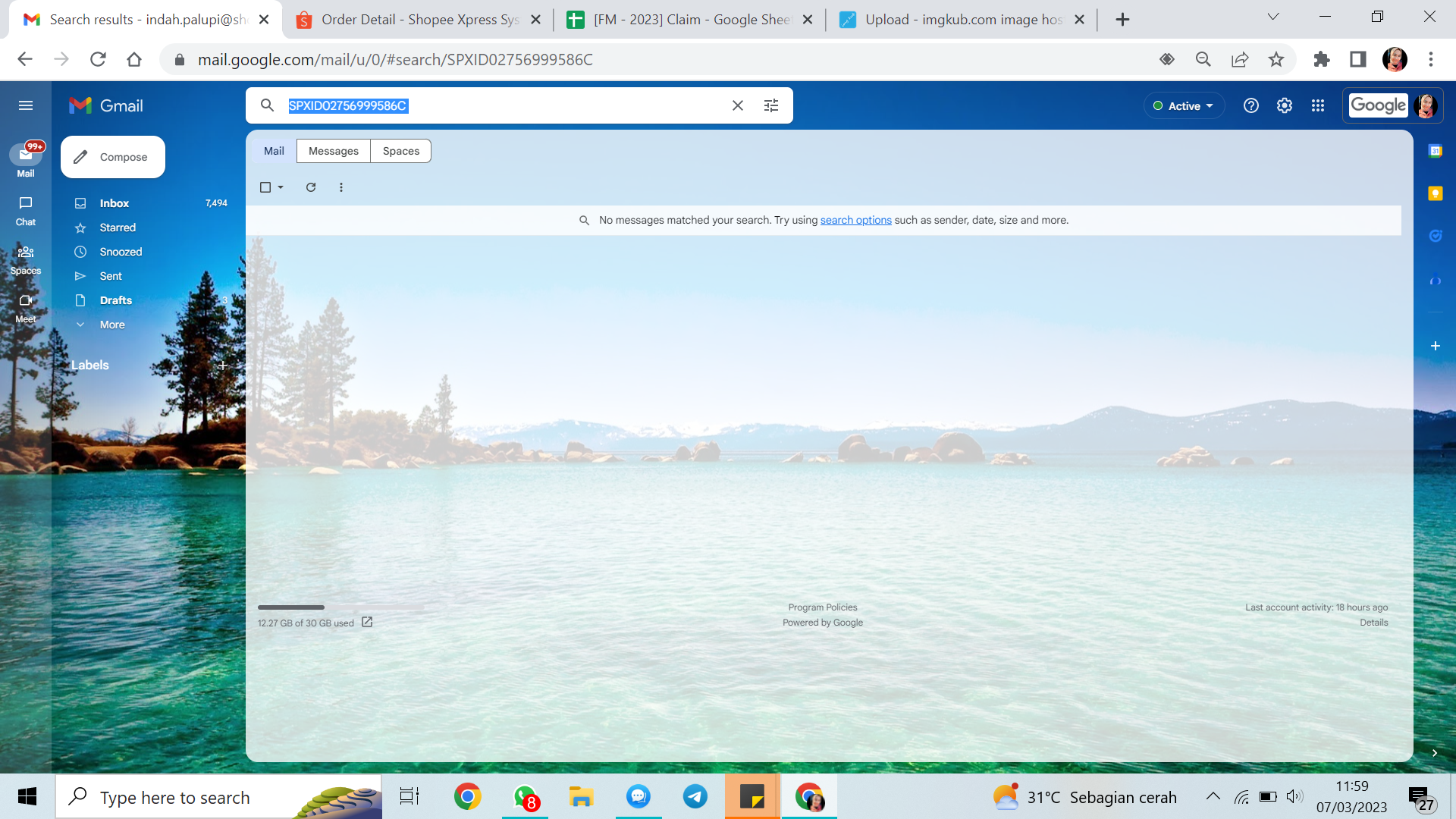
Task: Click the Chrome address bar URL
Action: click(x=395, y=59)
